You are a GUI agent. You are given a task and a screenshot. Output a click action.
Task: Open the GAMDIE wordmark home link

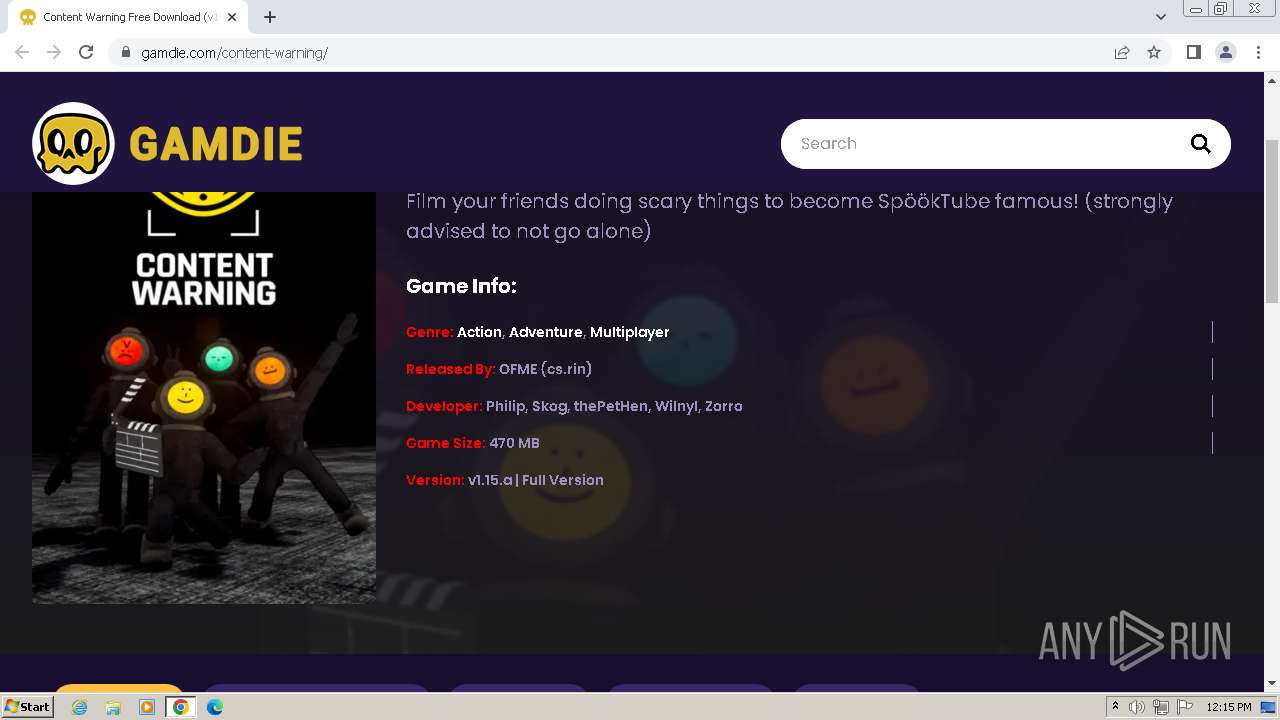pos(216,145)
